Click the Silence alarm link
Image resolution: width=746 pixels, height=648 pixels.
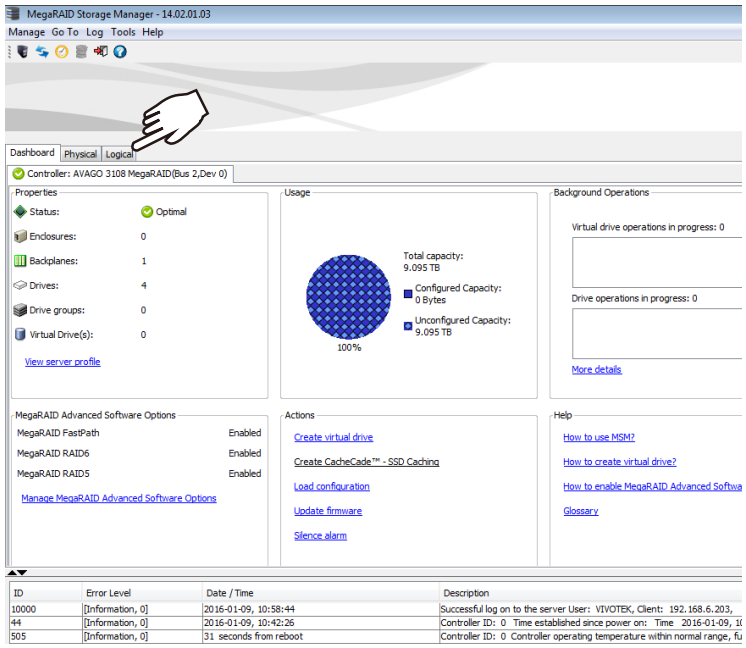click(320, 536)
